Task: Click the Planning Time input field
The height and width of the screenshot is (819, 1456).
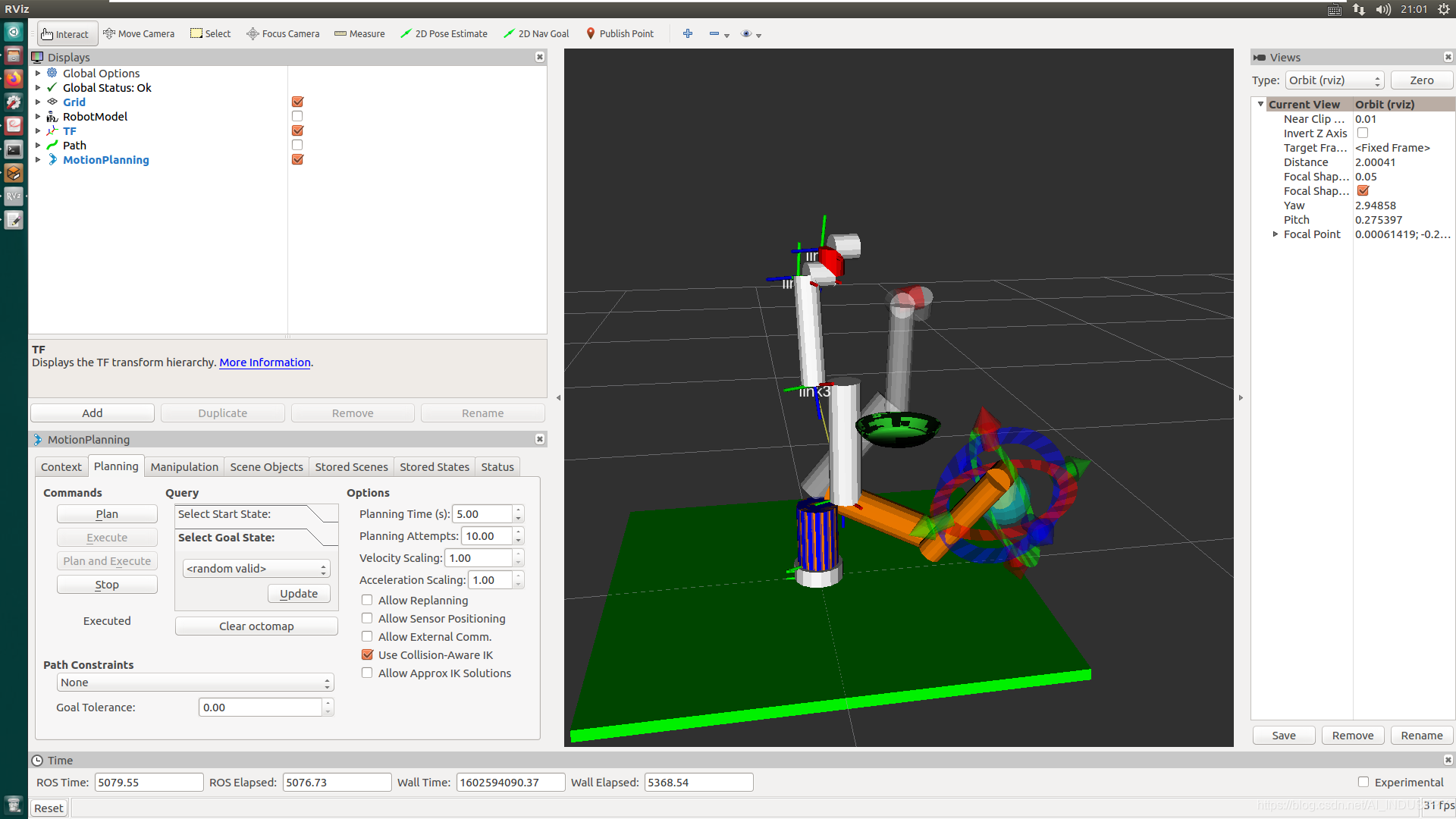Action: tap(482, 514)
